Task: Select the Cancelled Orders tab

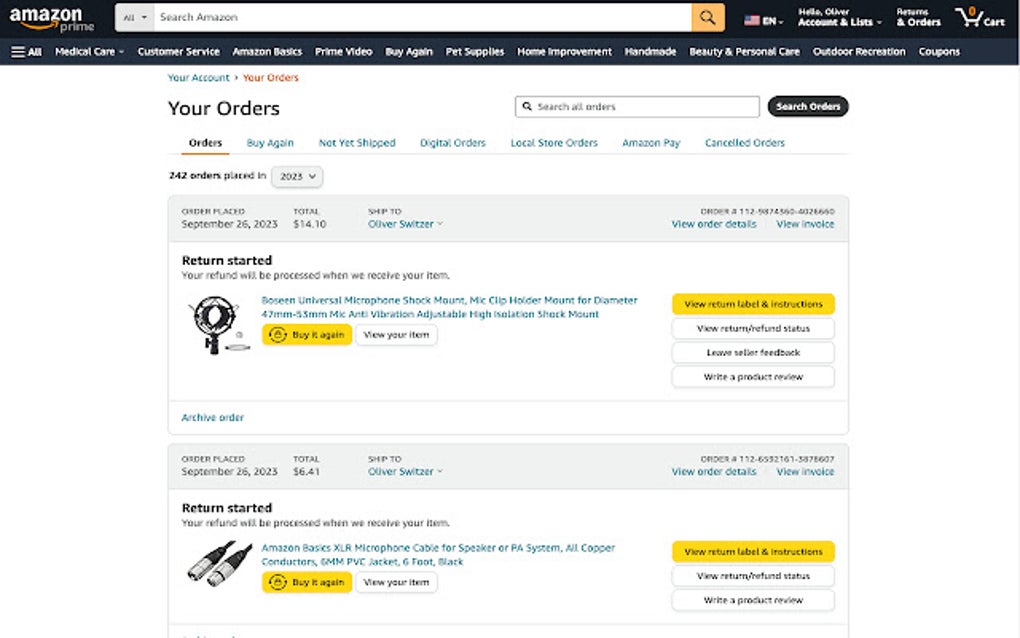Action: [744, 143]
